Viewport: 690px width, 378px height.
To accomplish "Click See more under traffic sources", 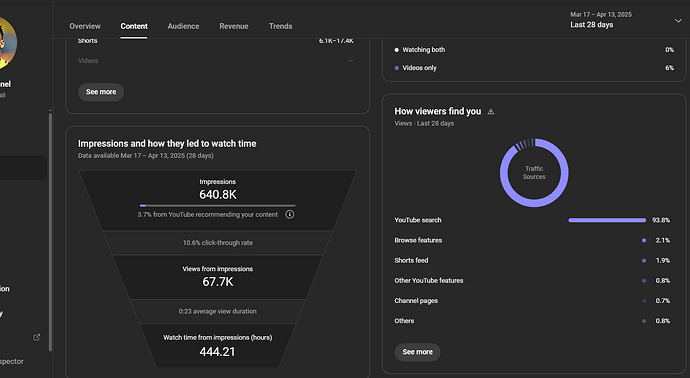I will click(x=417, y=352).
